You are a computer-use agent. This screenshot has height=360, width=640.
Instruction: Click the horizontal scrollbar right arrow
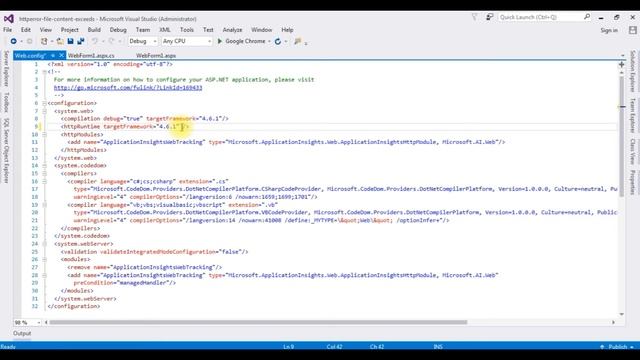coord(613,322)
